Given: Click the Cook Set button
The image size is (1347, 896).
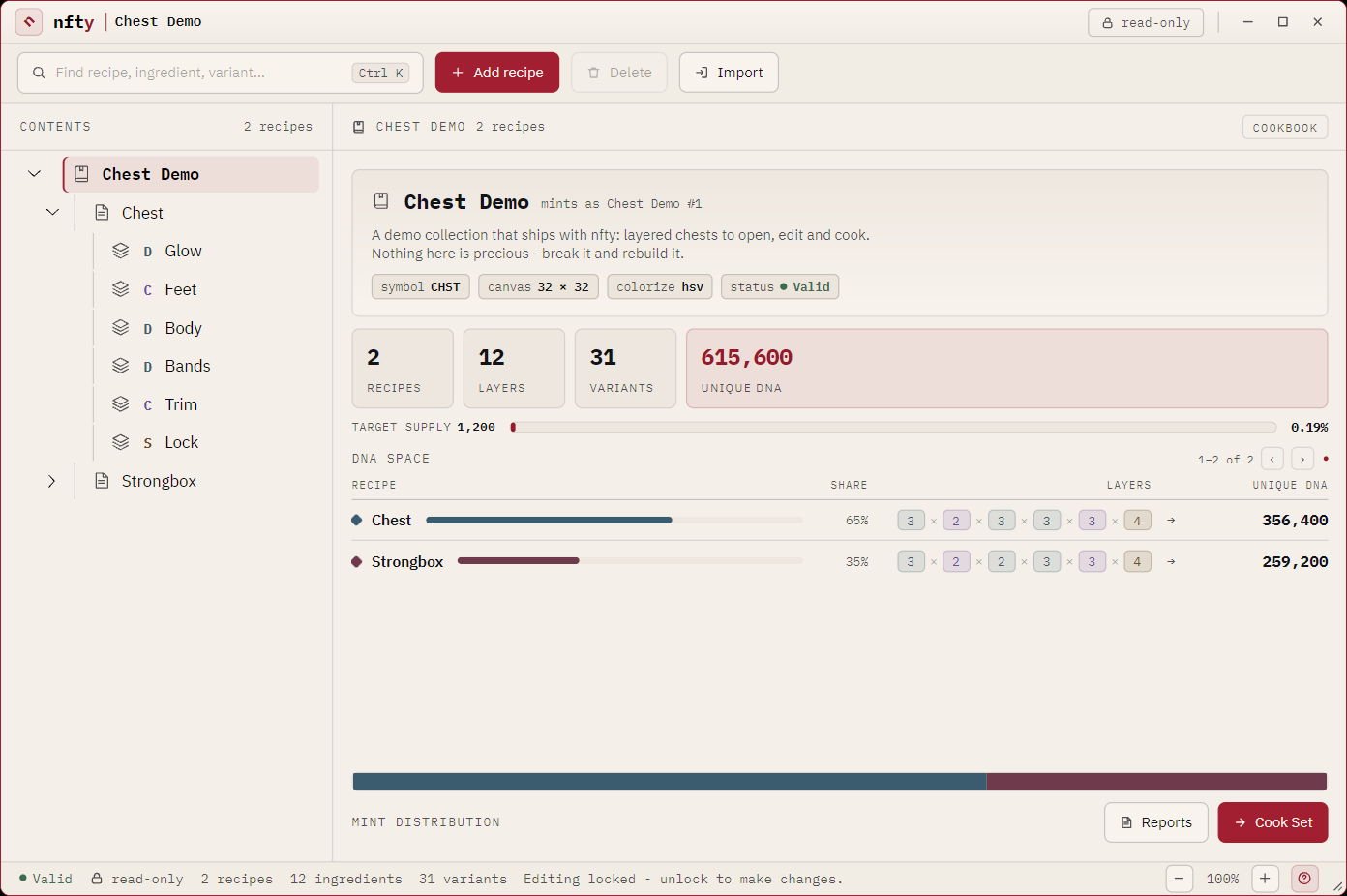Looking at the screenshot, I should click(x=1272, y=822).
